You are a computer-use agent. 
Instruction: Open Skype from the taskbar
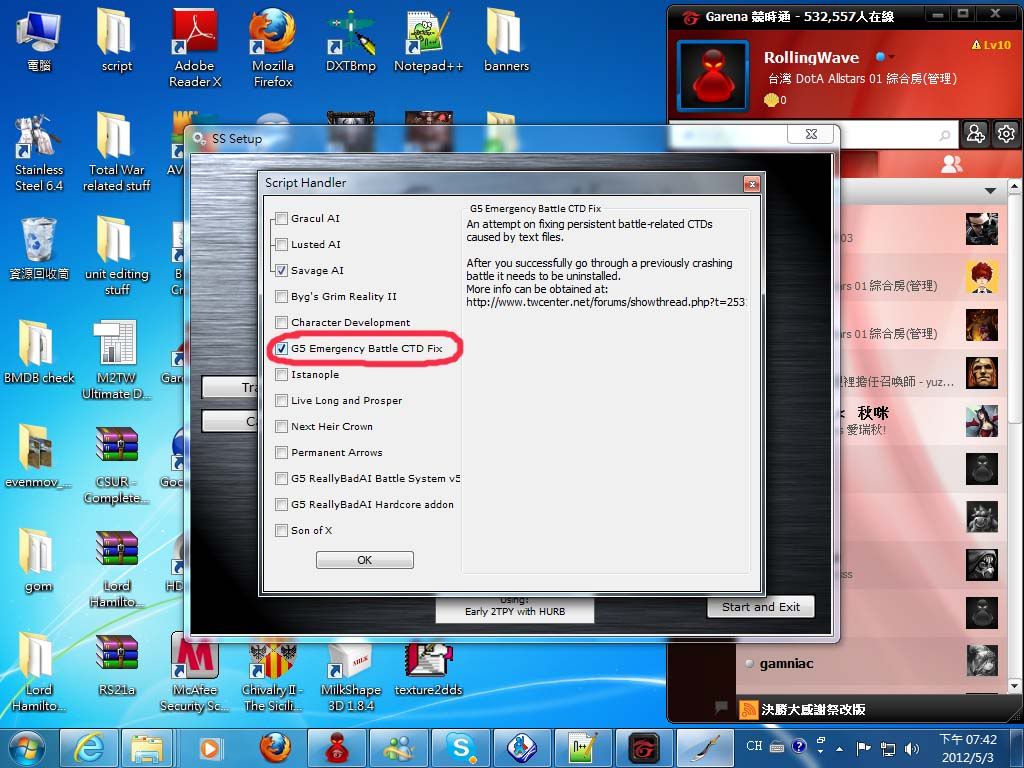pyautogui.click(x=461, y=747)
